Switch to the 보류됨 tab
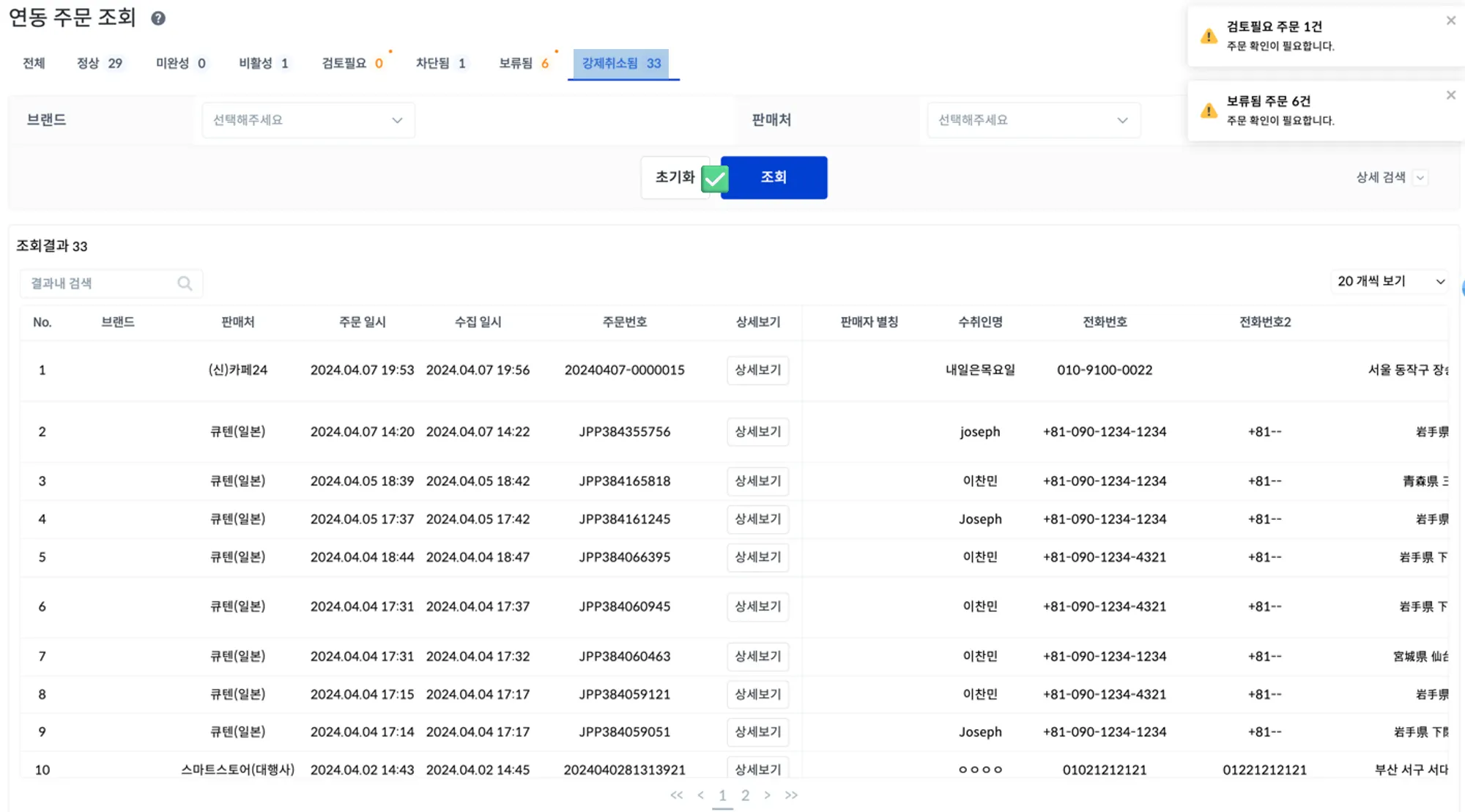1465x812 pixels. coord(523,64)
